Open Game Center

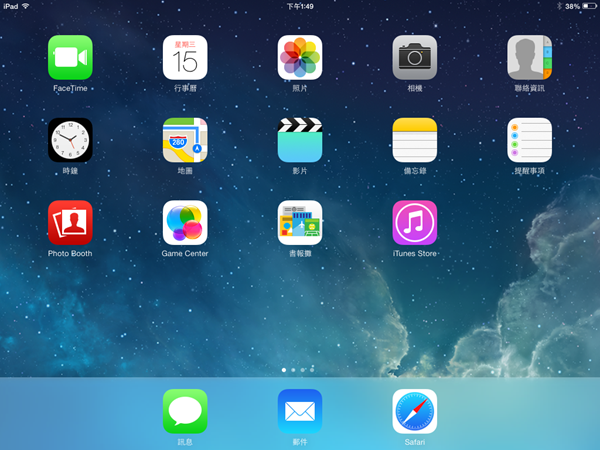coord(185,223)
